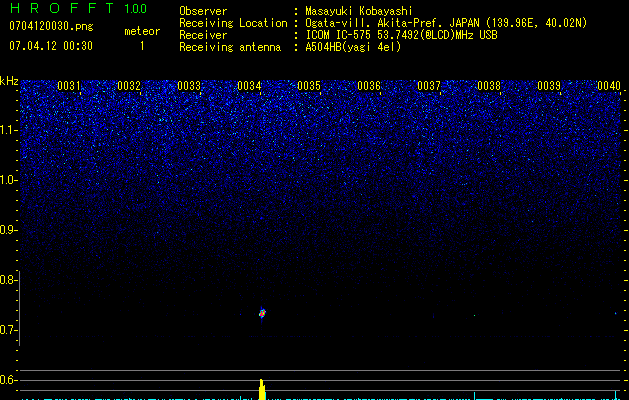Click the 0034 time marker
629x400 pixels.
(x=249, y=86)
